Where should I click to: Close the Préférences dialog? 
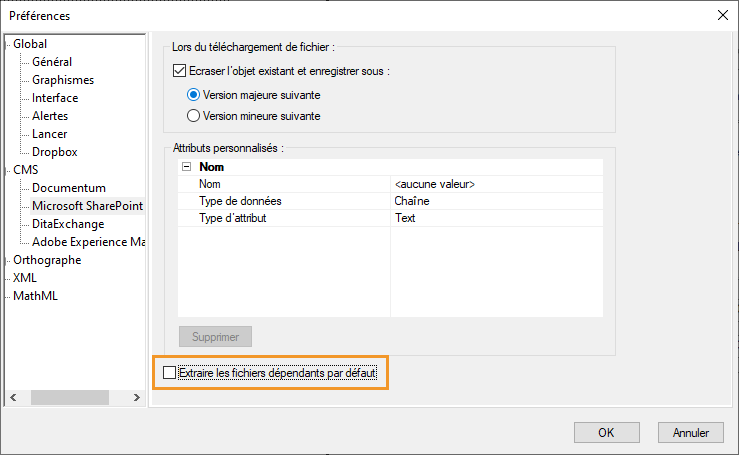coord(722,15)
